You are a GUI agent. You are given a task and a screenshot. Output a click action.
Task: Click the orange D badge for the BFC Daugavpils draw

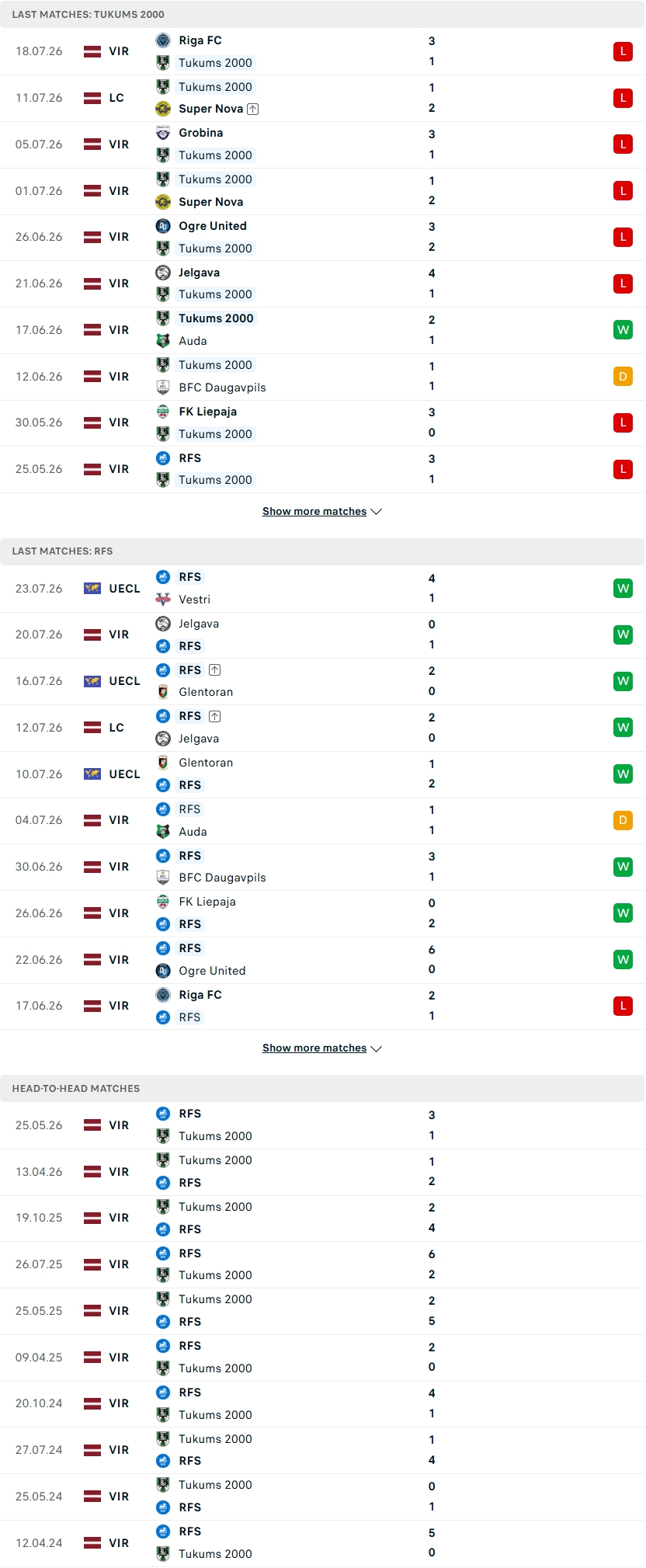tap(623, 377)
